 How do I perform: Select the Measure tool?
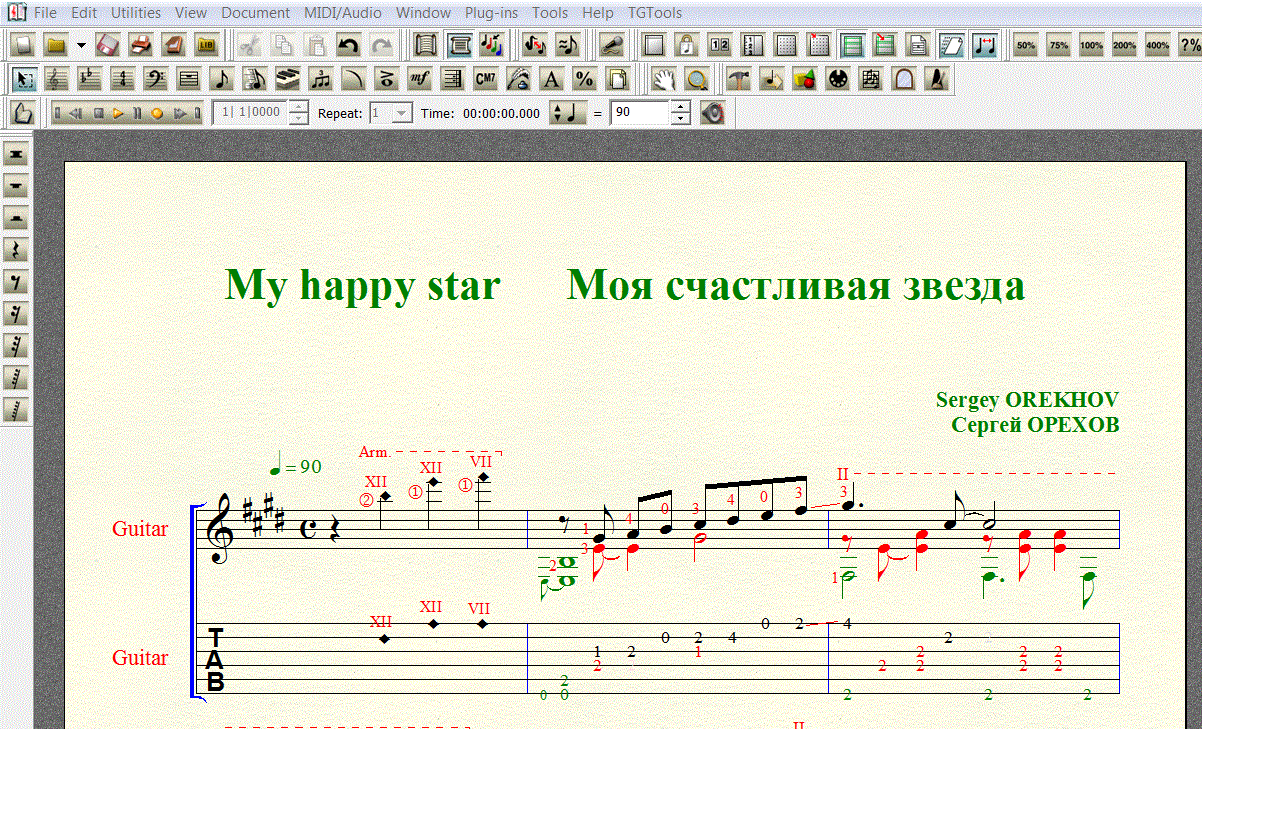point(189,79)
